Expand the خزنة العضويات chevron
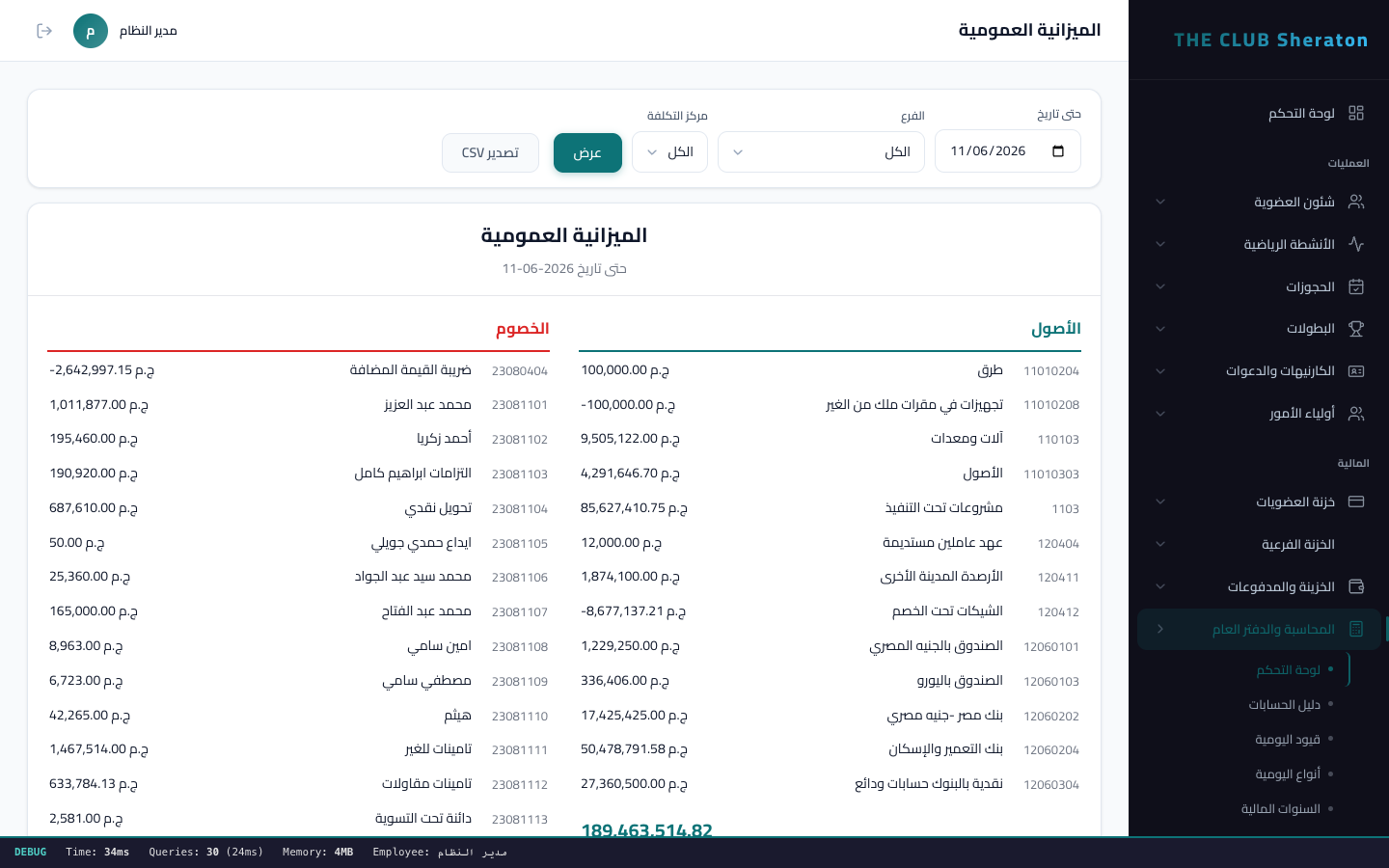The image size is (1389, 868). pyautogui.click(x=1160, y=502)
